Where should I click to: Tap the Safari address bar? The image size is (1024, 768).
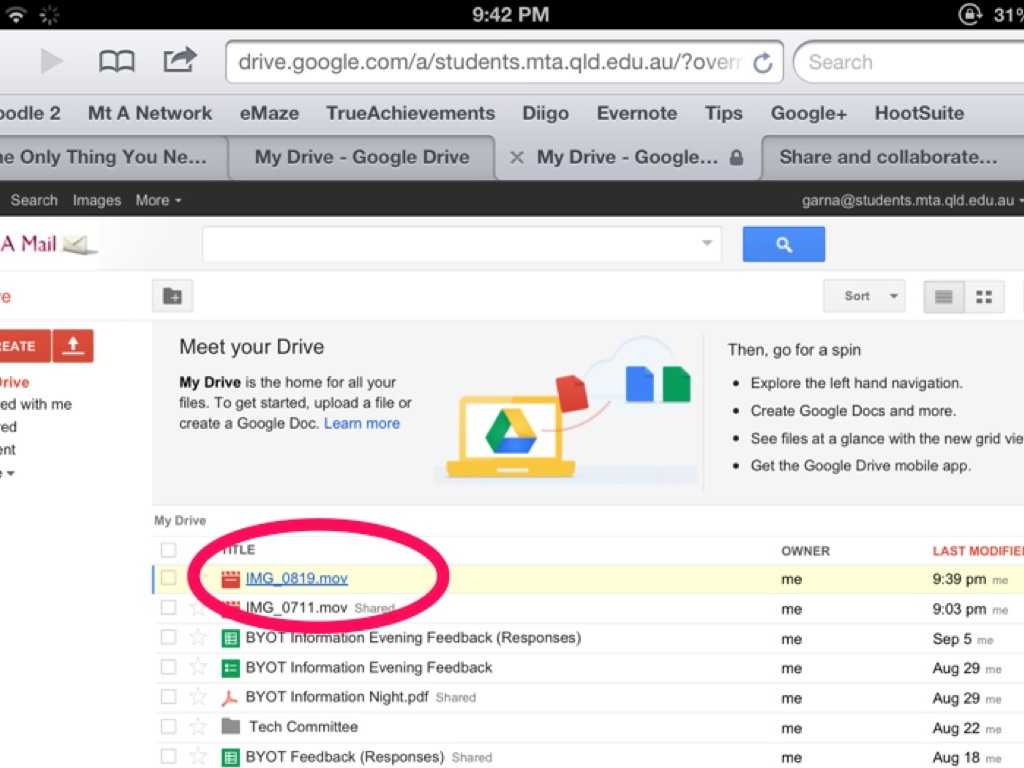point(490,62)
